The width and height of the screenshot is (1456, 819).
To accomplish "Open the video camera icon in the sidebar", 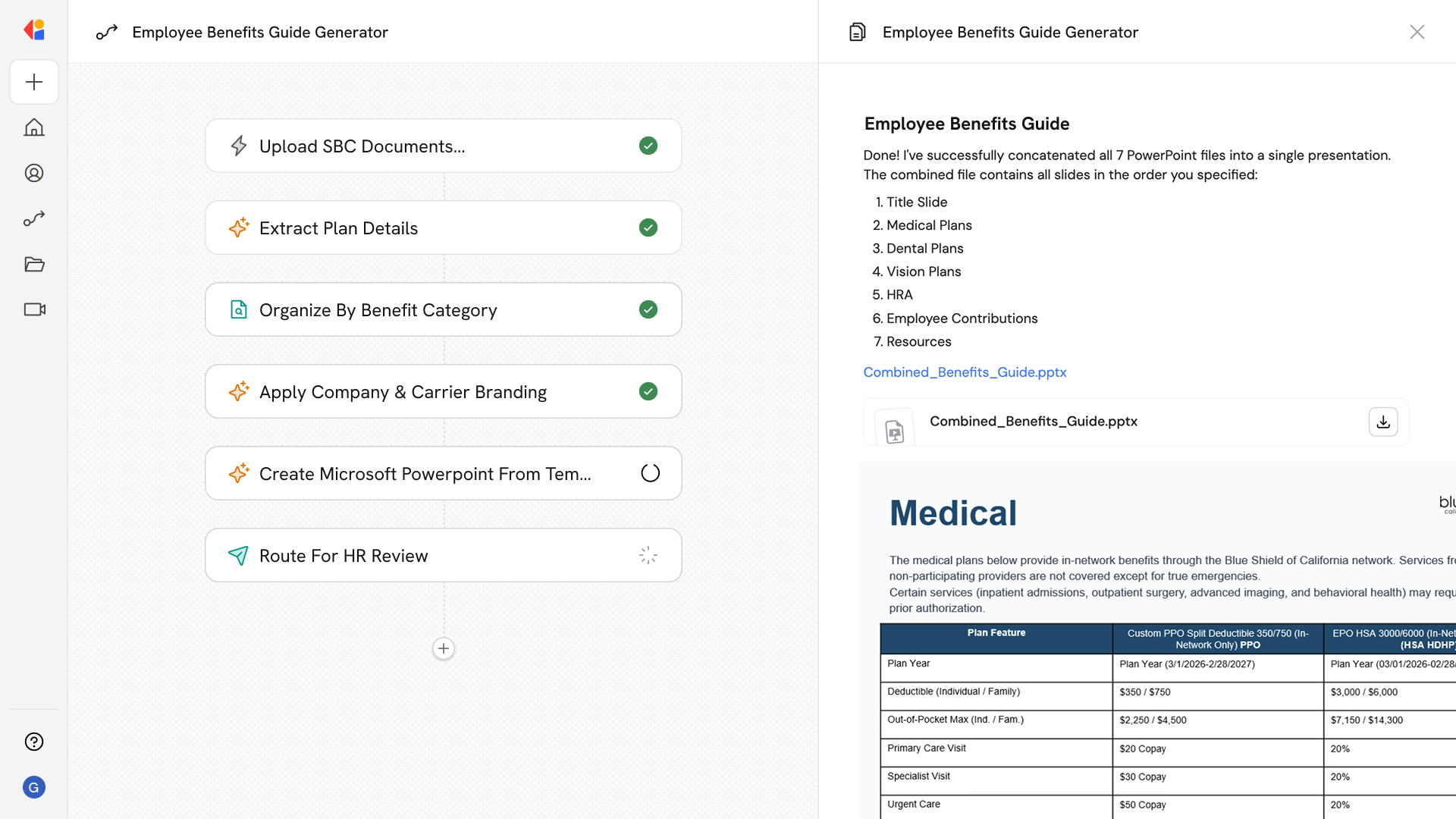I will (34, 309).
